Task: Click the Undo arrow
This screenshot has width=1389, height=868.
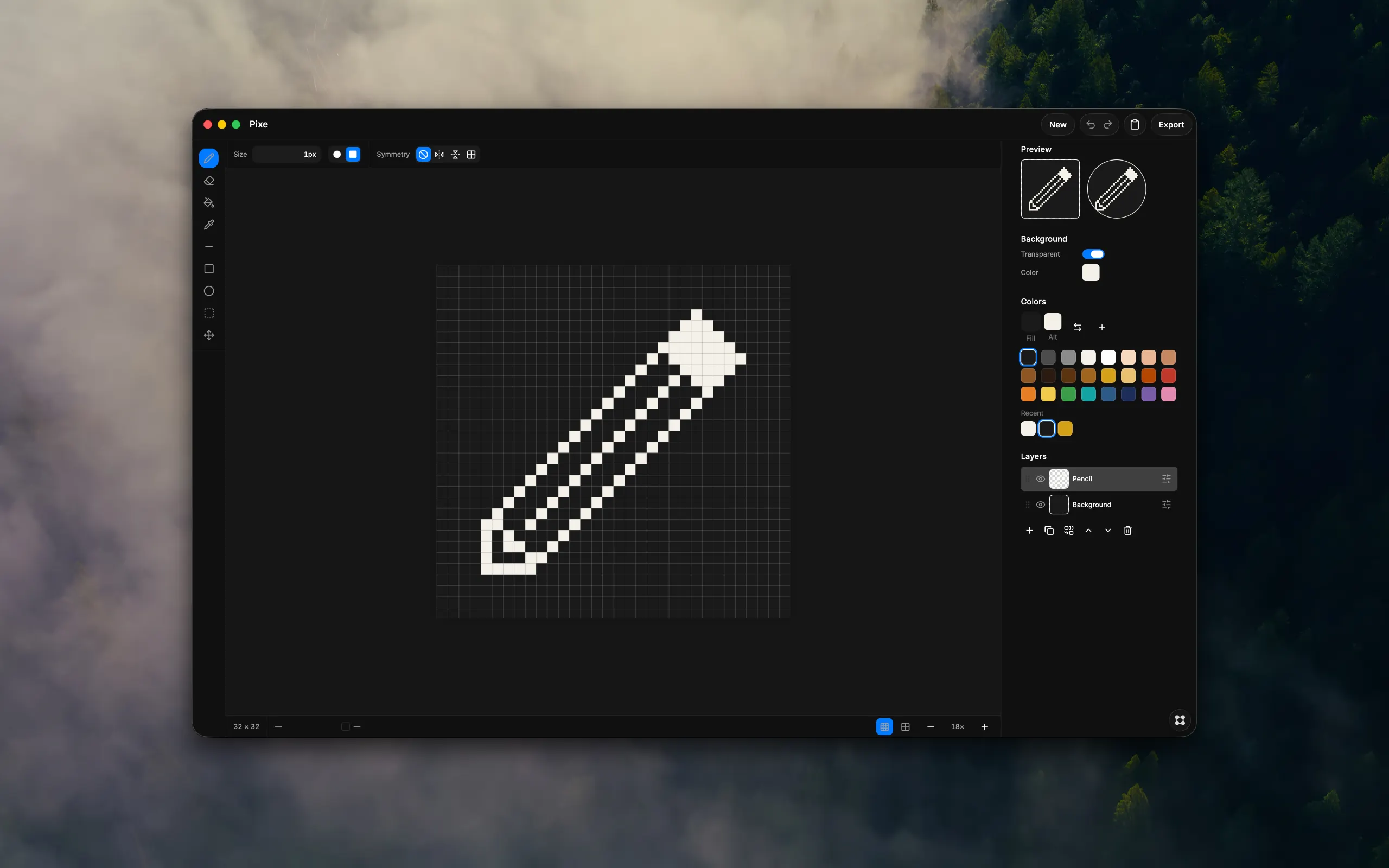Action: click(1091, 125)
